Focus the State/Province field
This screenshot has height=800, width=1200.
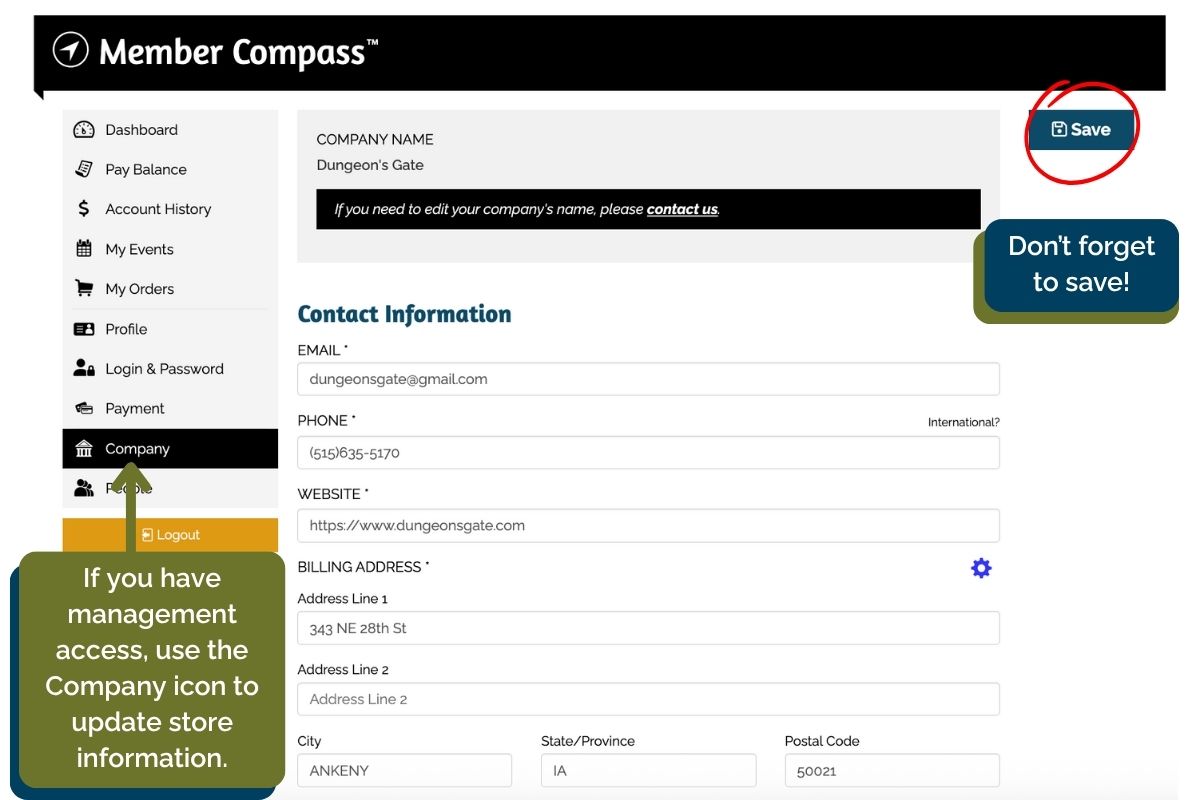click(x=648, y=771)
